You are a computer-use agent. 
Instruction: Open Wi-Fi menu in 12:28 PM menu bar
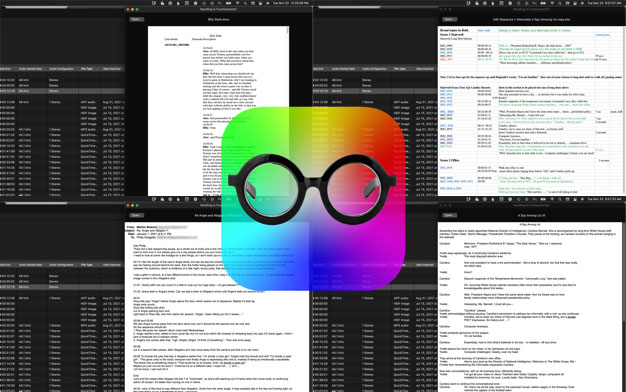click(239, 3)
